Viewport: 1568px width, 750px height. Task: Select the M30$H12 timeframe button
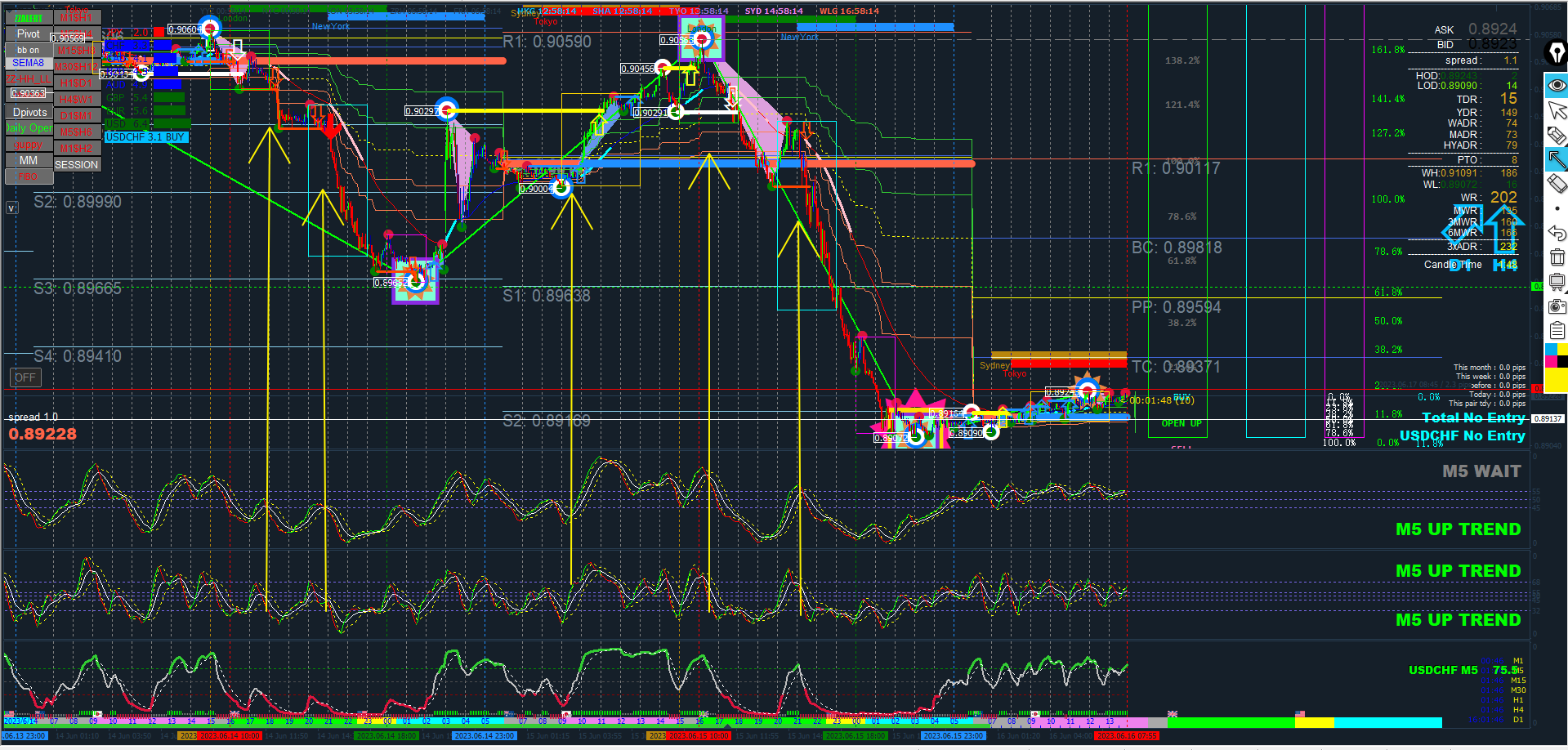click(x=76, y=67)
